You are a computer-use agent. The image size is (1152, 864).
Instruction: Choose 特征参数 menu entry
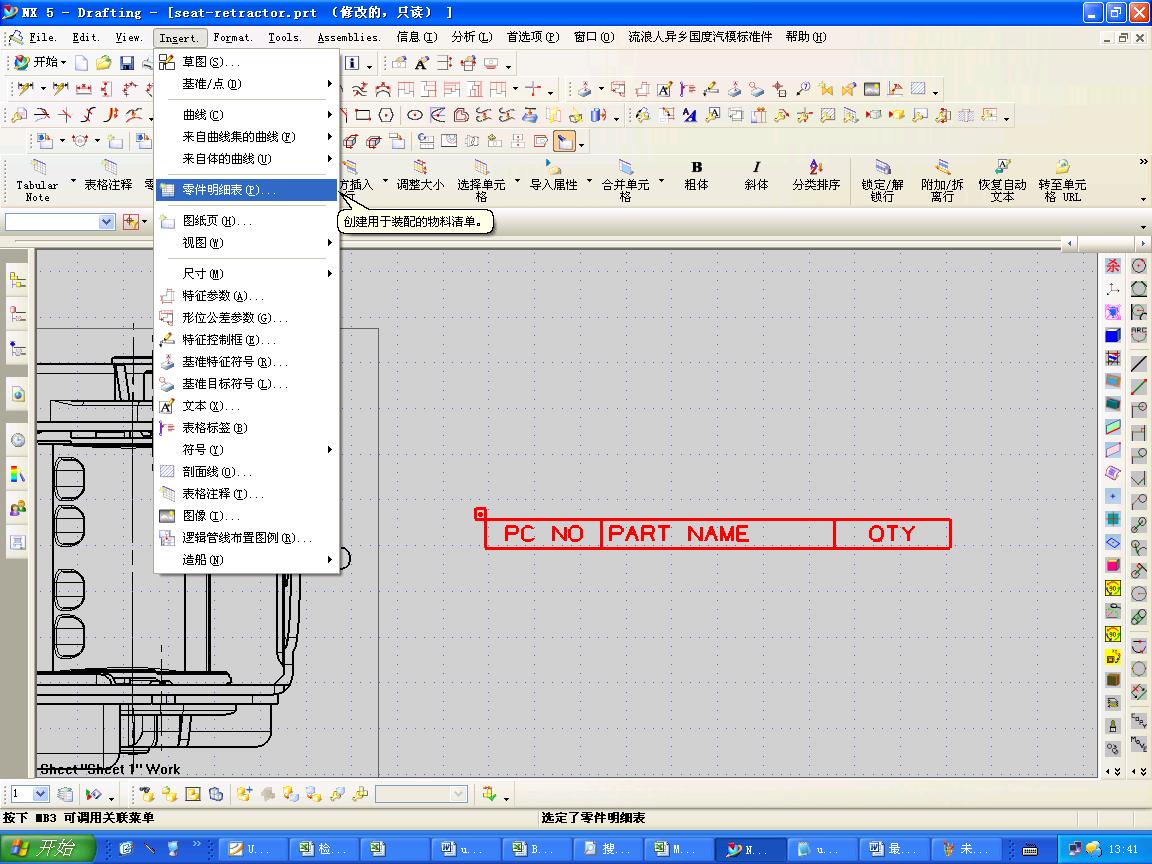(246, 295)
